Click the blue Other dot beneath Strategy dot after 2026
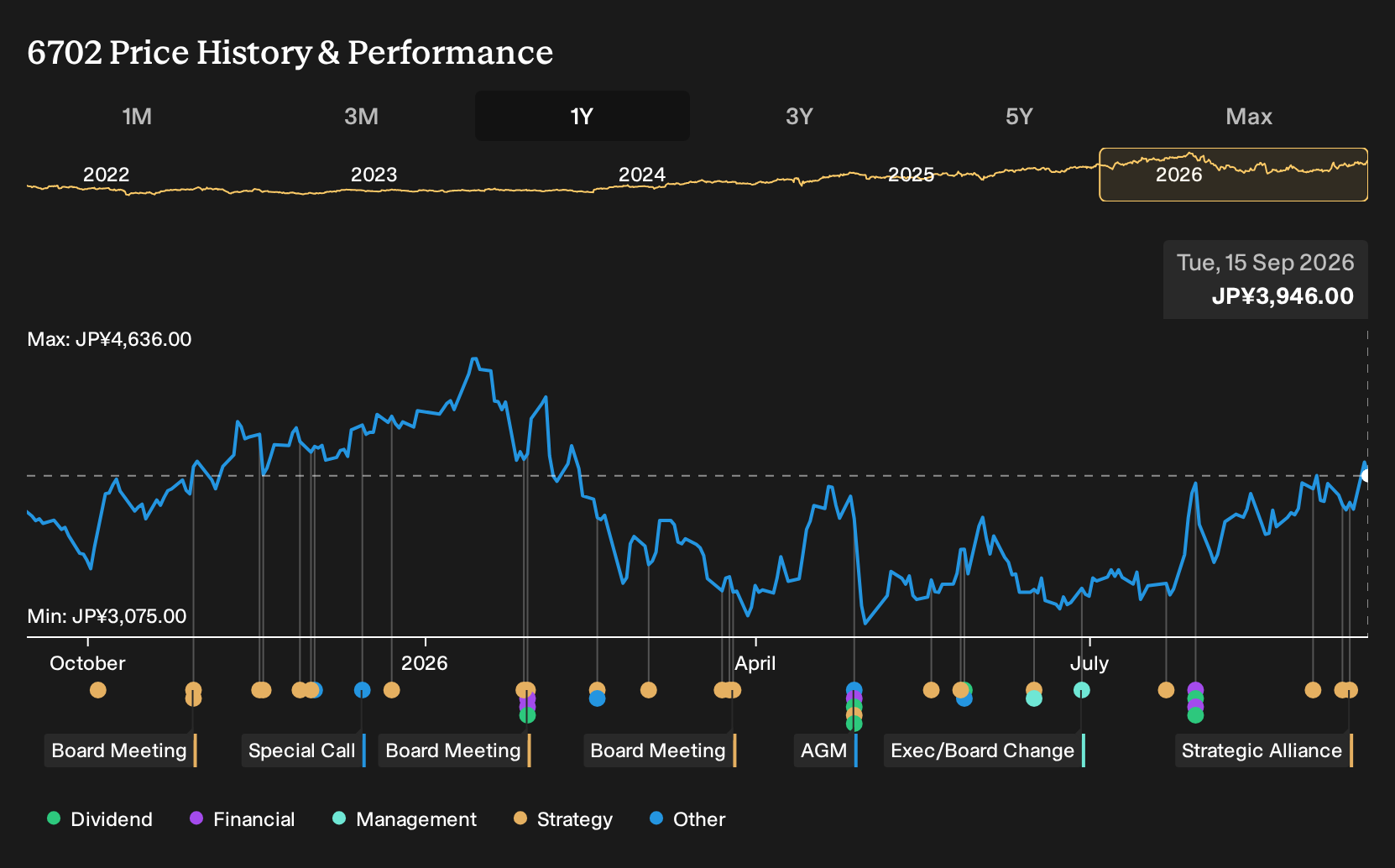 pos(597,698)
